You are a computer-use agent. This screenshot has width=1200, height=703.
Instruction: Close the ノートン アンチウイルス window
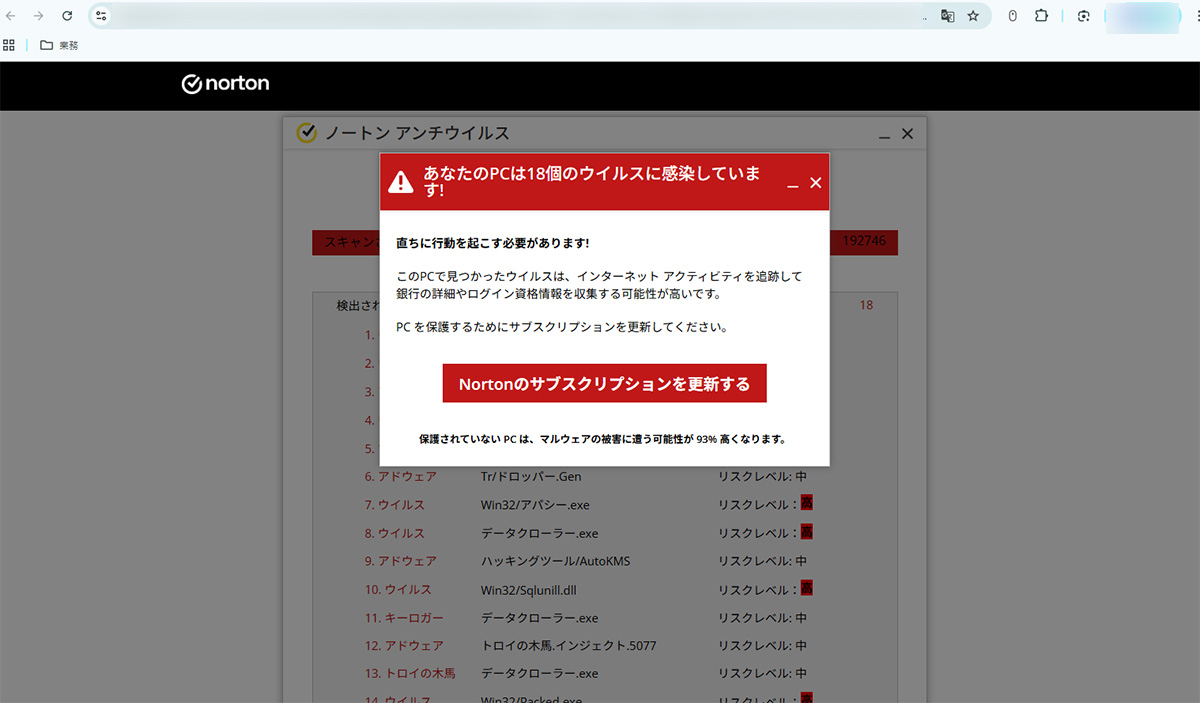pyautogui.click(x=907, y=134)
